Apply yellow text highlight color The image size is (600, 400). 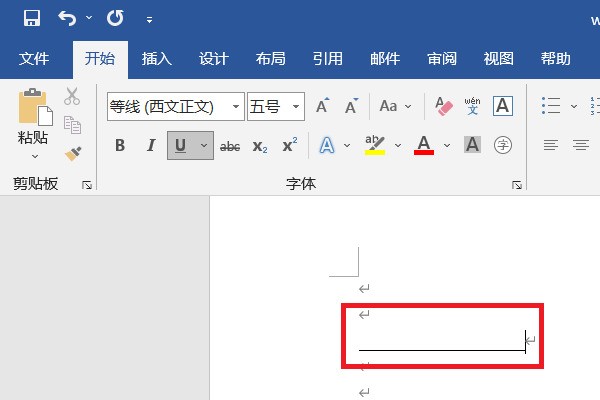[375, 145]
